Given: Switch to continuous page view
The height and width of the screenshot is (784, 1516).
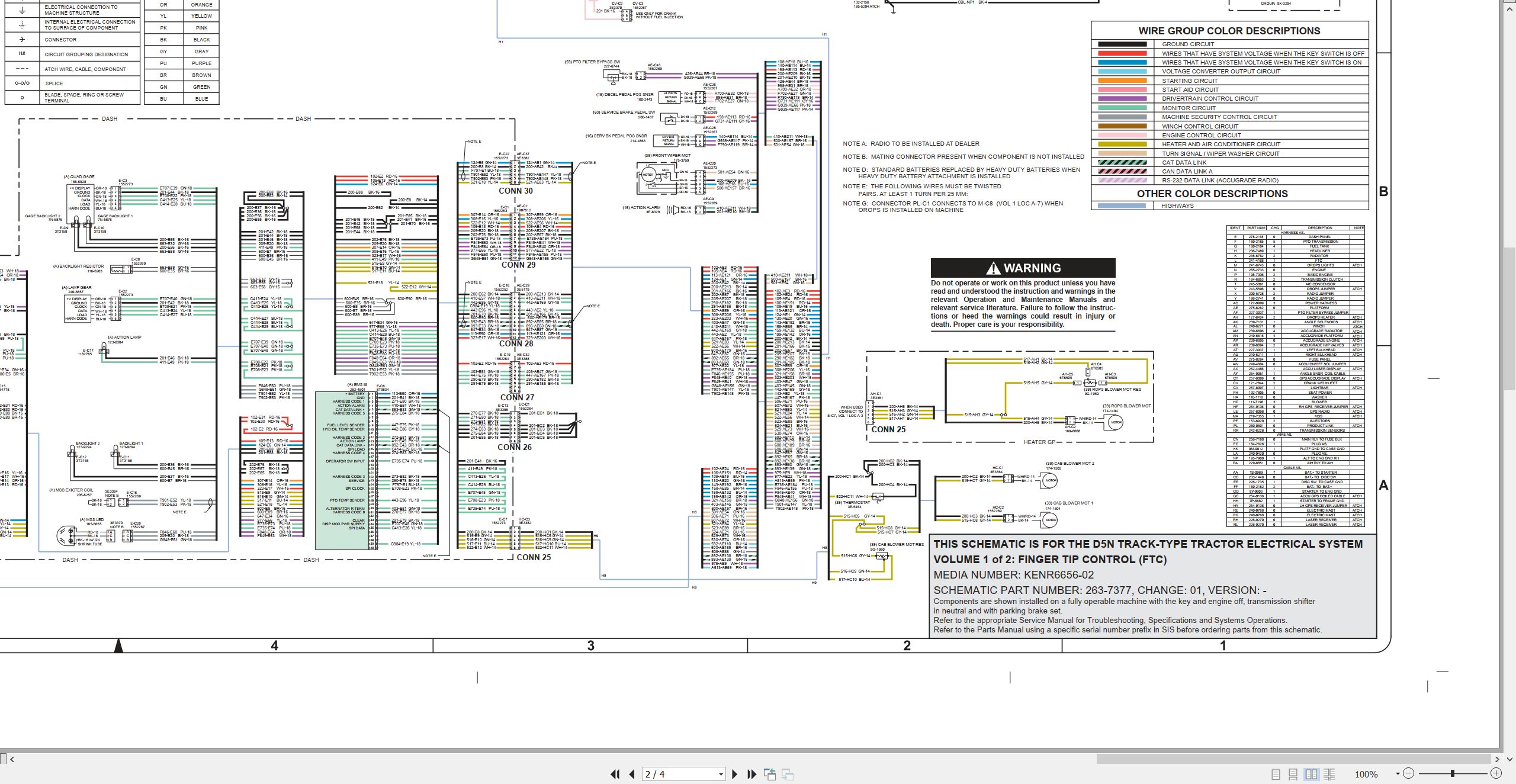Looking at the screenshot, I should point(1293,774).
